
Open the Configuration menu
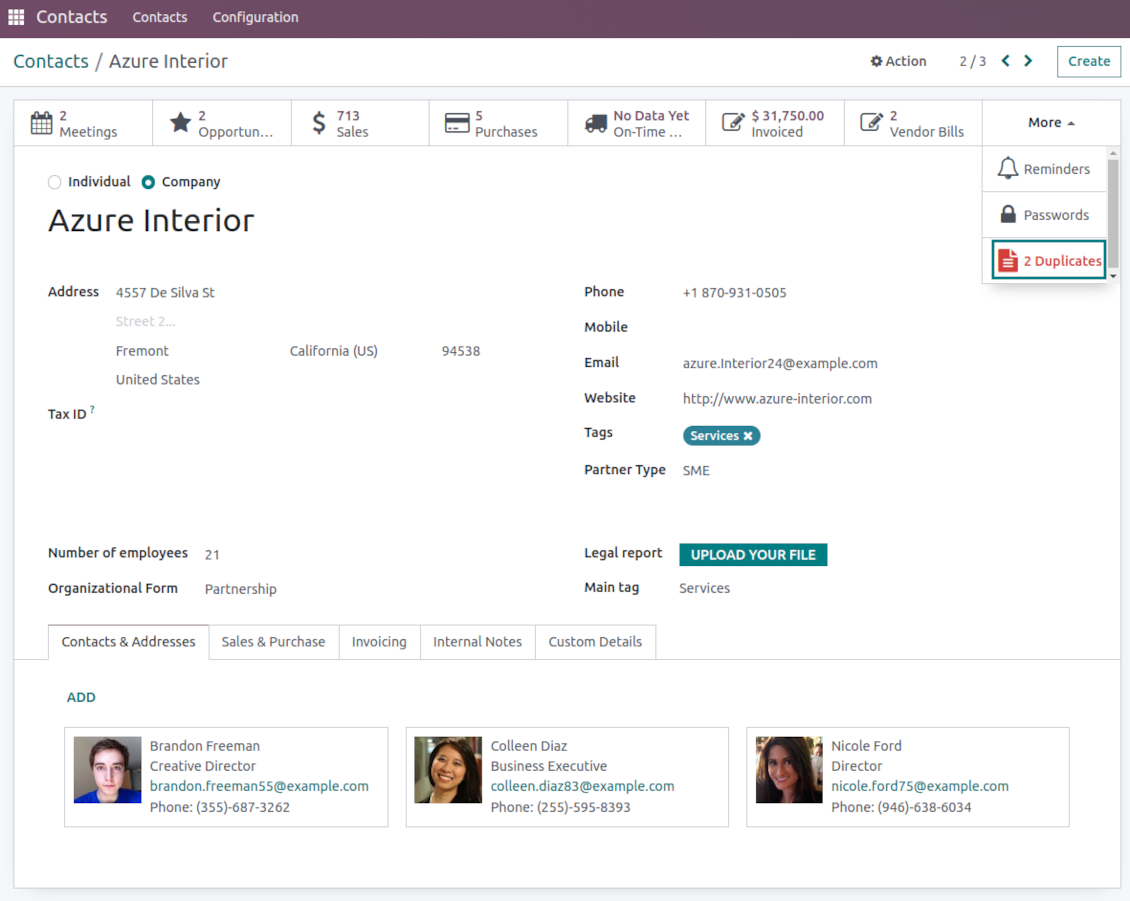click(x=255, y=17)
